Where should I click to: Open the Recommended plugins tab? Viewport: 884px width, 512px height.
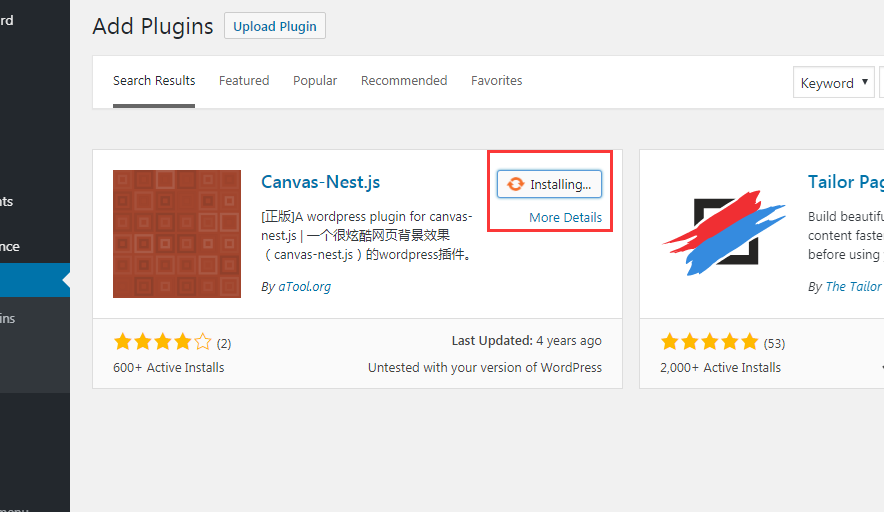[x=404, y=81]
